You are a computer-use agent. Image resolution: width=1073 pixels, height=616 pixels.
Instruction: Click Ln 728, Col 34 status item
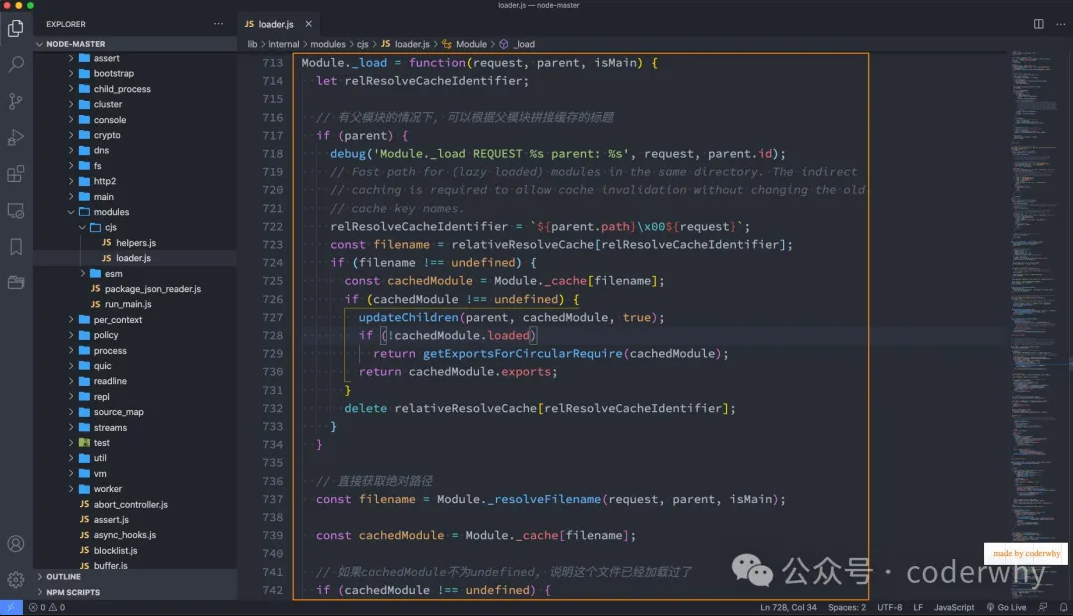[788, 607]
